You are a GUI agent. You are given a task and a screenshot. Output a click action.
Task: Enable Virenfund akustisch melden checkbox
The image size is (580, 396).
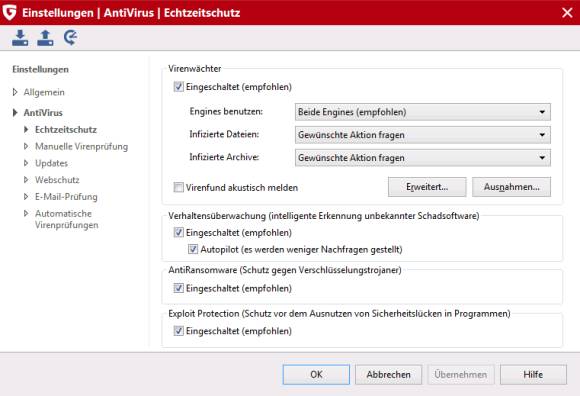[x=179, y=187]
